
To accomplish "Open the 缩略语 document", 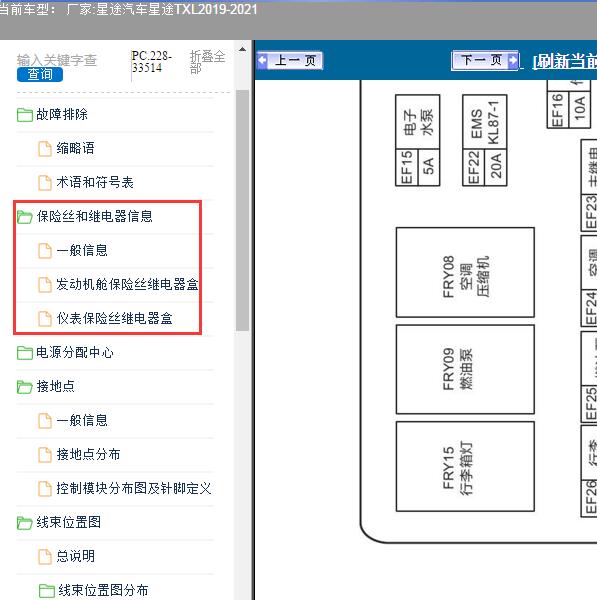I will click(x=75, y=148).
